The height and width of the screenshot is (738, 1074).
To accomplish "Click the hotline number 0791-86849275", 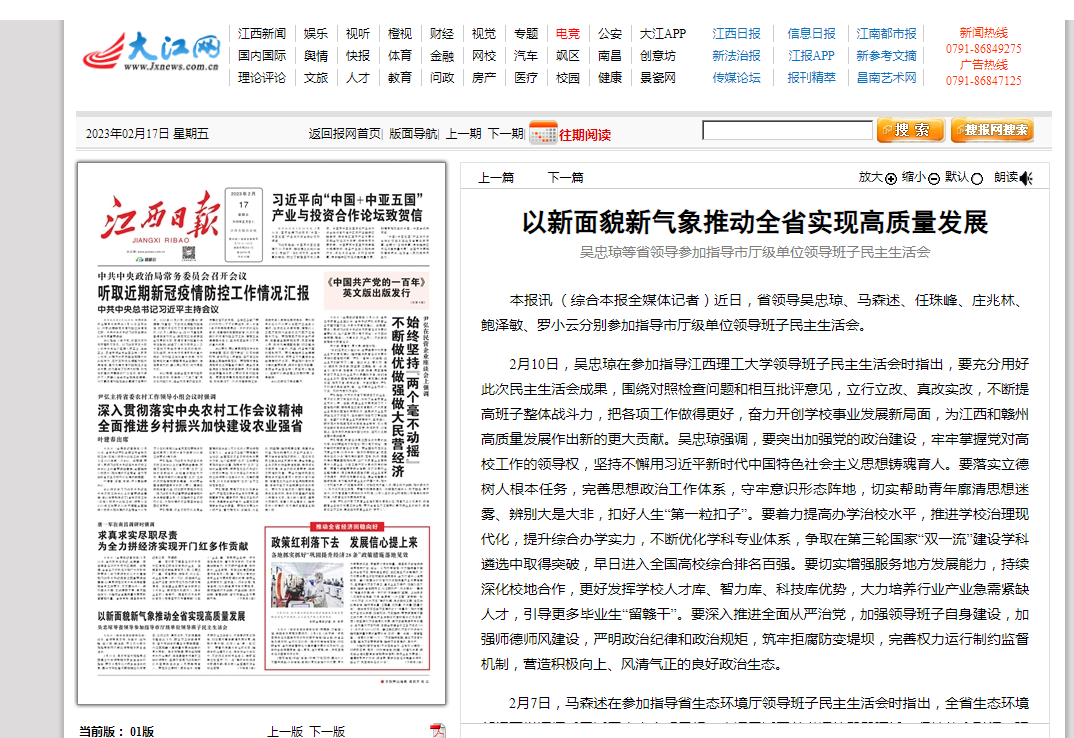I will click(x=984, y=49).
